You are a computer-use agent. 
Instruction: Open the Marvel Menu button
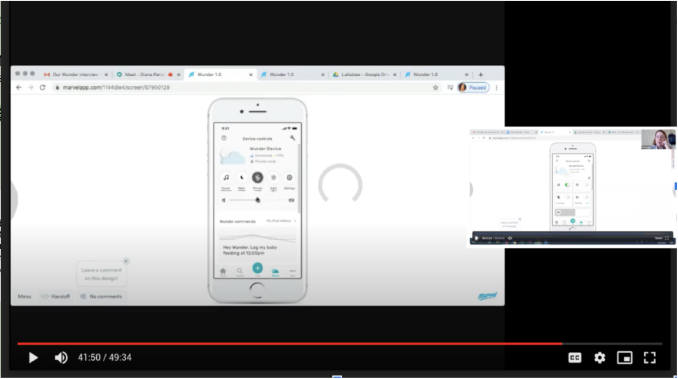point(24,296)
